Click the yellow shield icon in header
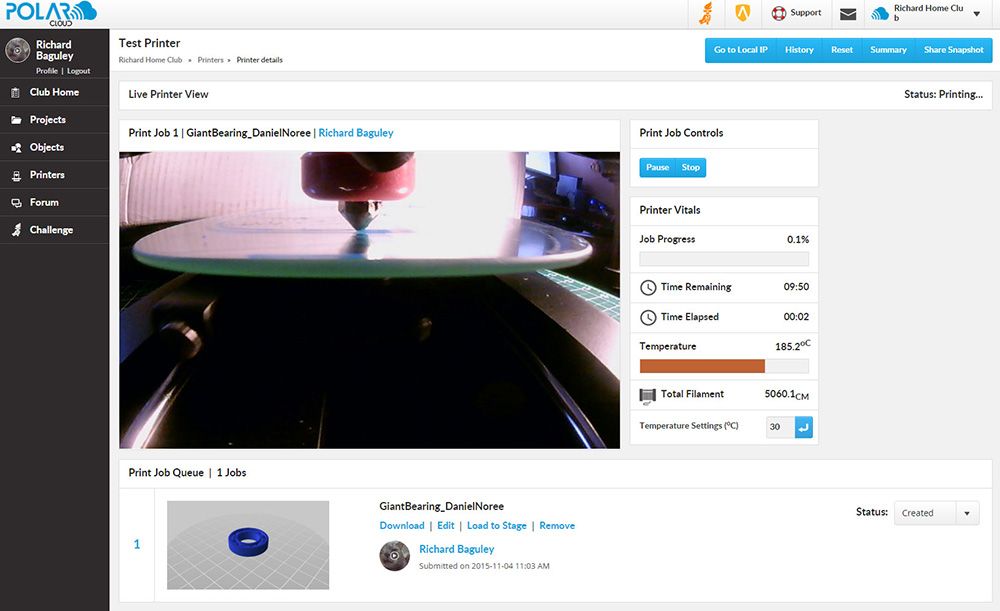 click(x=742, y=13)
